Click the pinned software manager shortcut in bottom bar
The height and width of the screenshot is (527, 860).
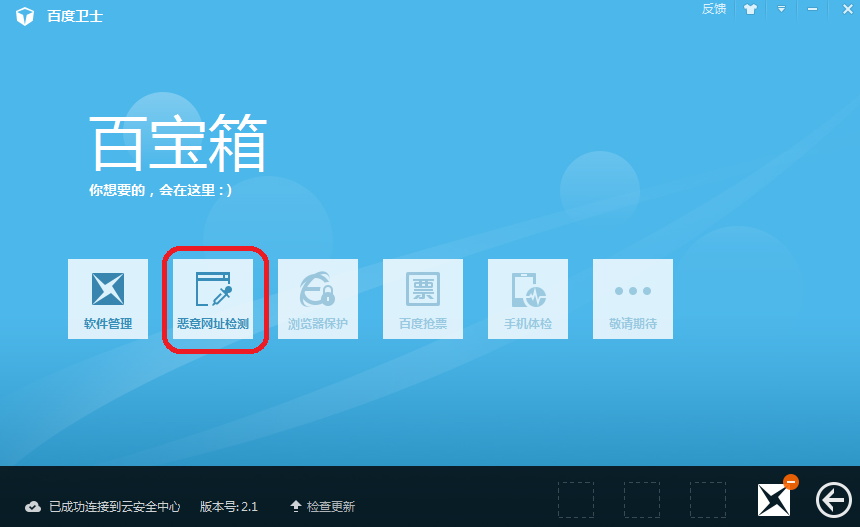pyautogui.click(x=773, y=500)
